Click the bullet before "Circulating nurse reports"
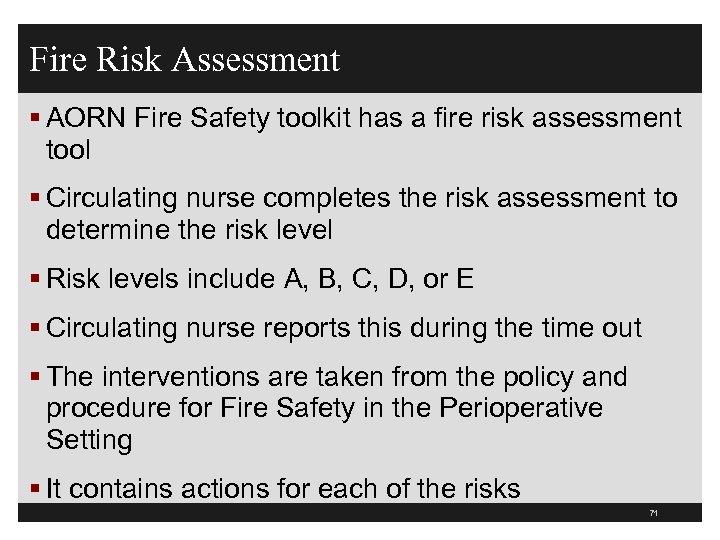Screen dimensions: 720x540 tap(36, 328)
